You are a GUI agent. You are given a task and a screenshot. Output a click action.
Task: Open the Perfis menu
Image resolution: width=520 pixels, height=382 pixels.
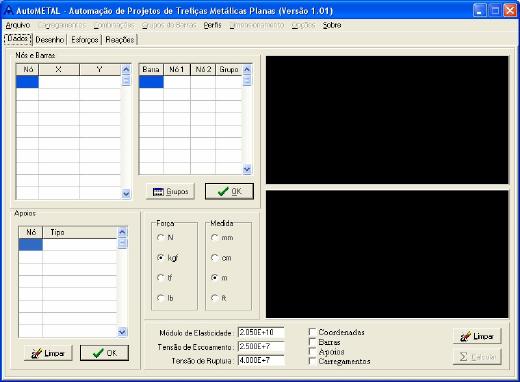pyautogui.click(x=212, y=25)
